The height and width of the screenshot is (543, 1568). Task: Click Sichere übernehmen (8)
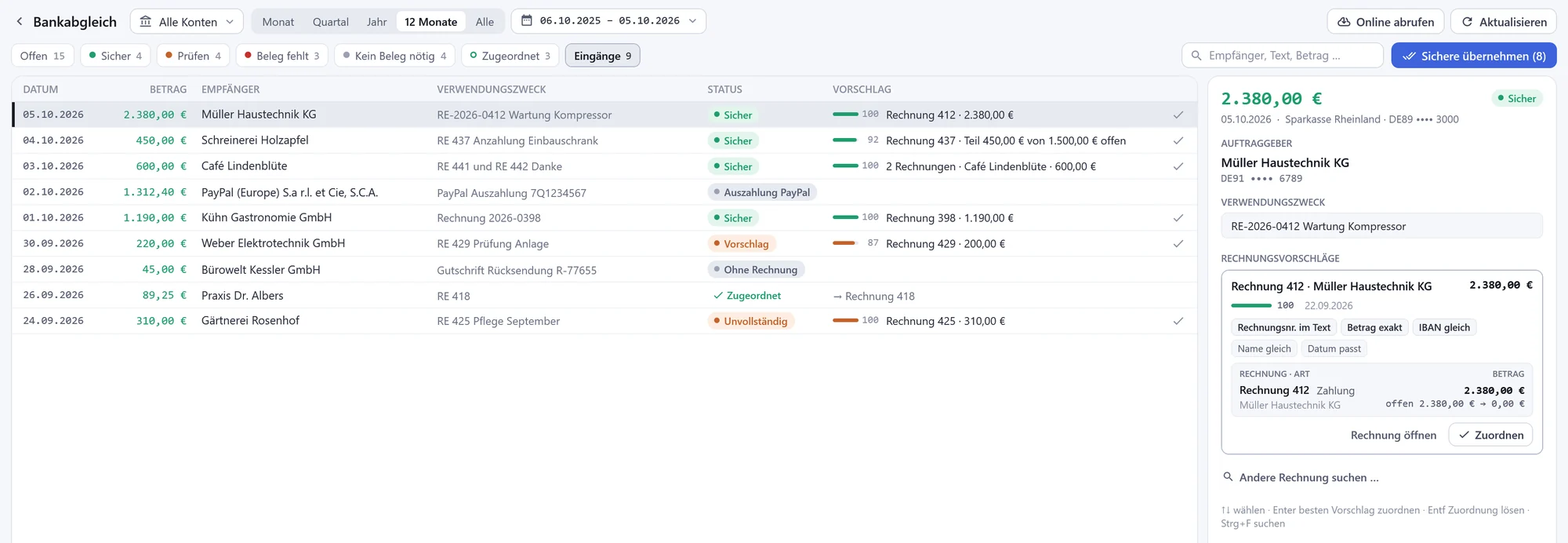click(1474, 56)
